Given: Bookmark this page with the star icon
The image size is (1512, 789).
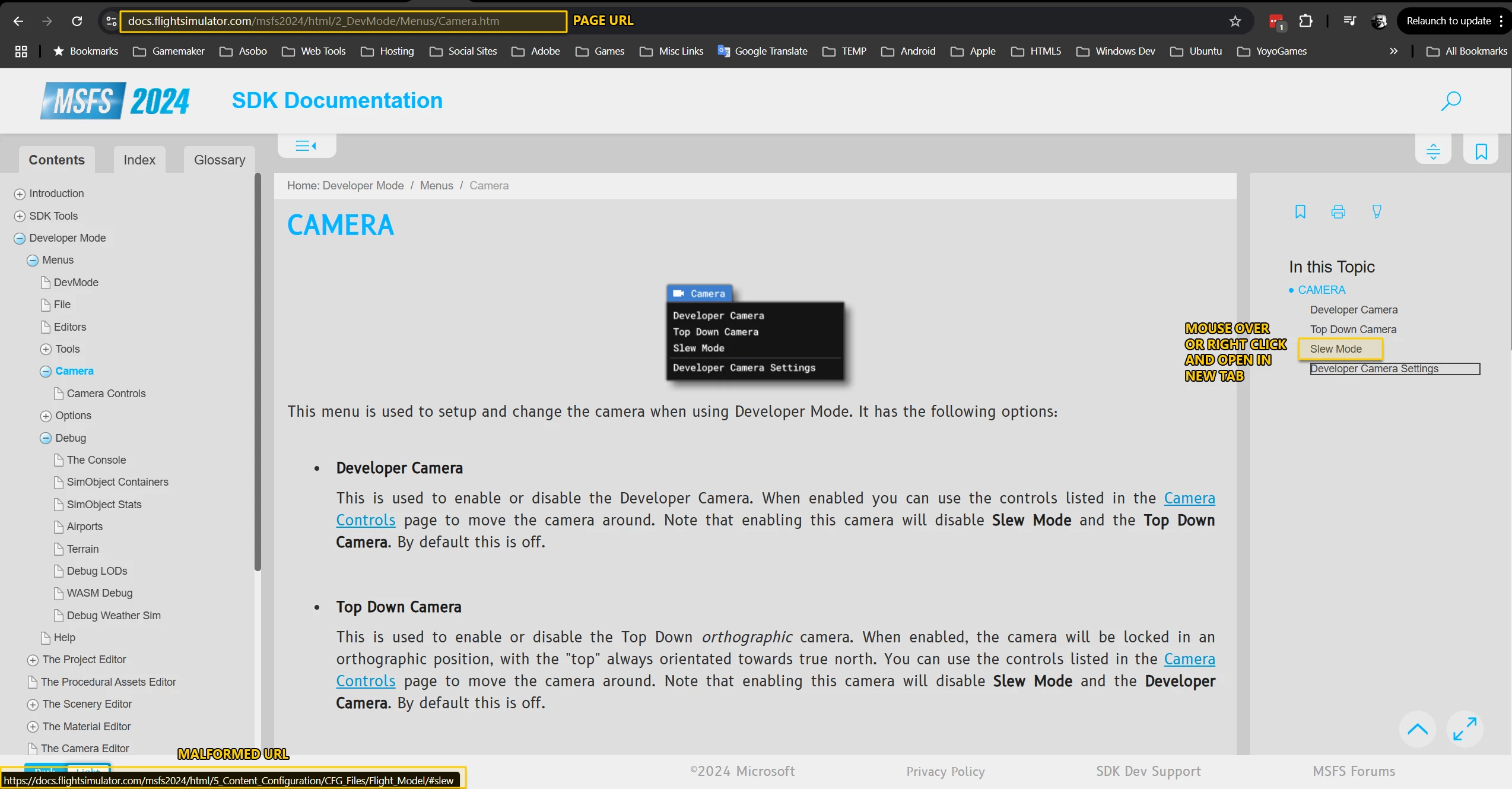Looking at the screenshot, I should point(1235,21).
